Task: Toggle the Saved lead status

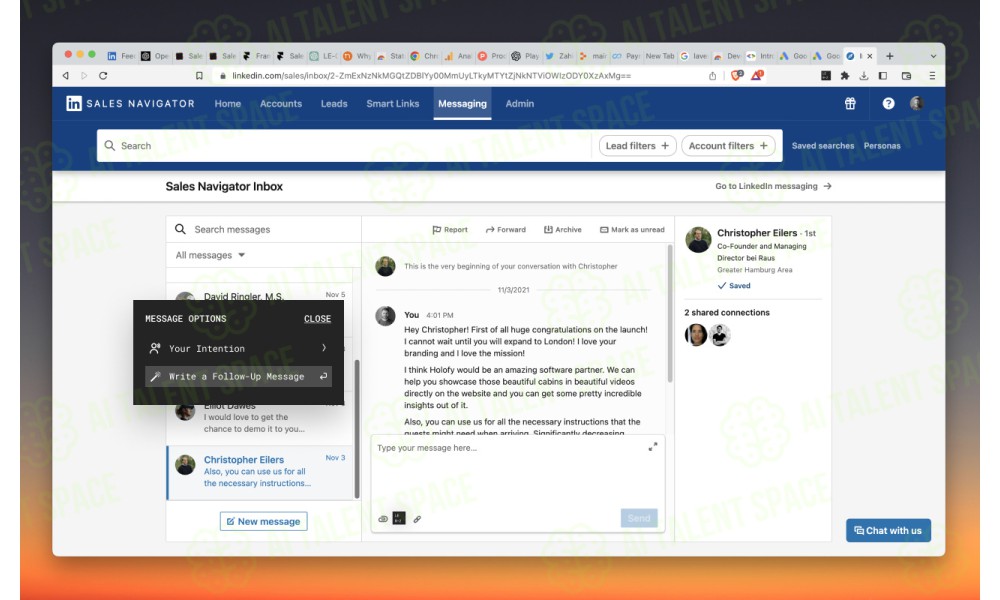Action: [x=734, y=286]
